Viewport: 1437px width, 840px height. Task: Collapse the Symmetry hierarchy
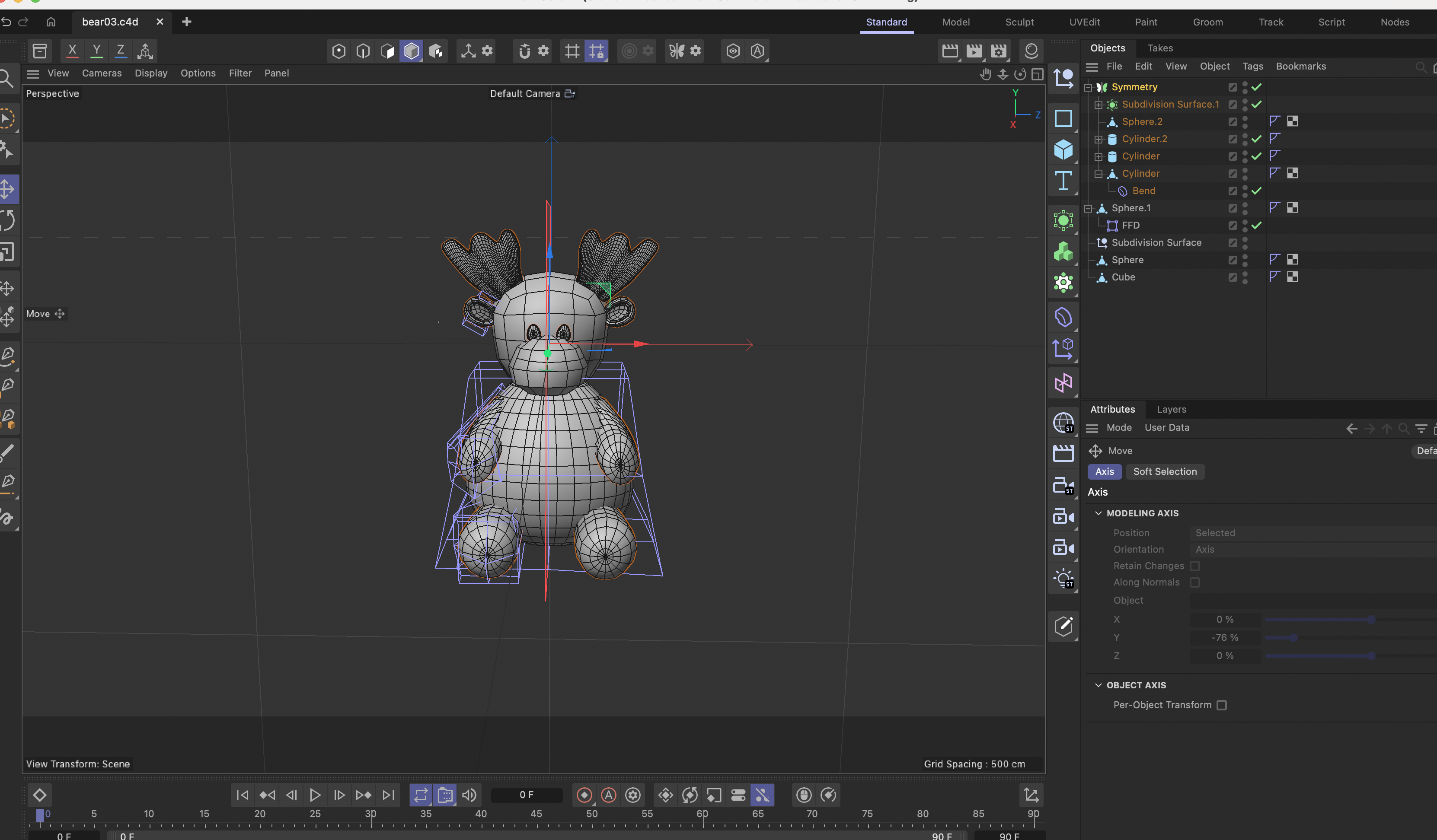1089,86
